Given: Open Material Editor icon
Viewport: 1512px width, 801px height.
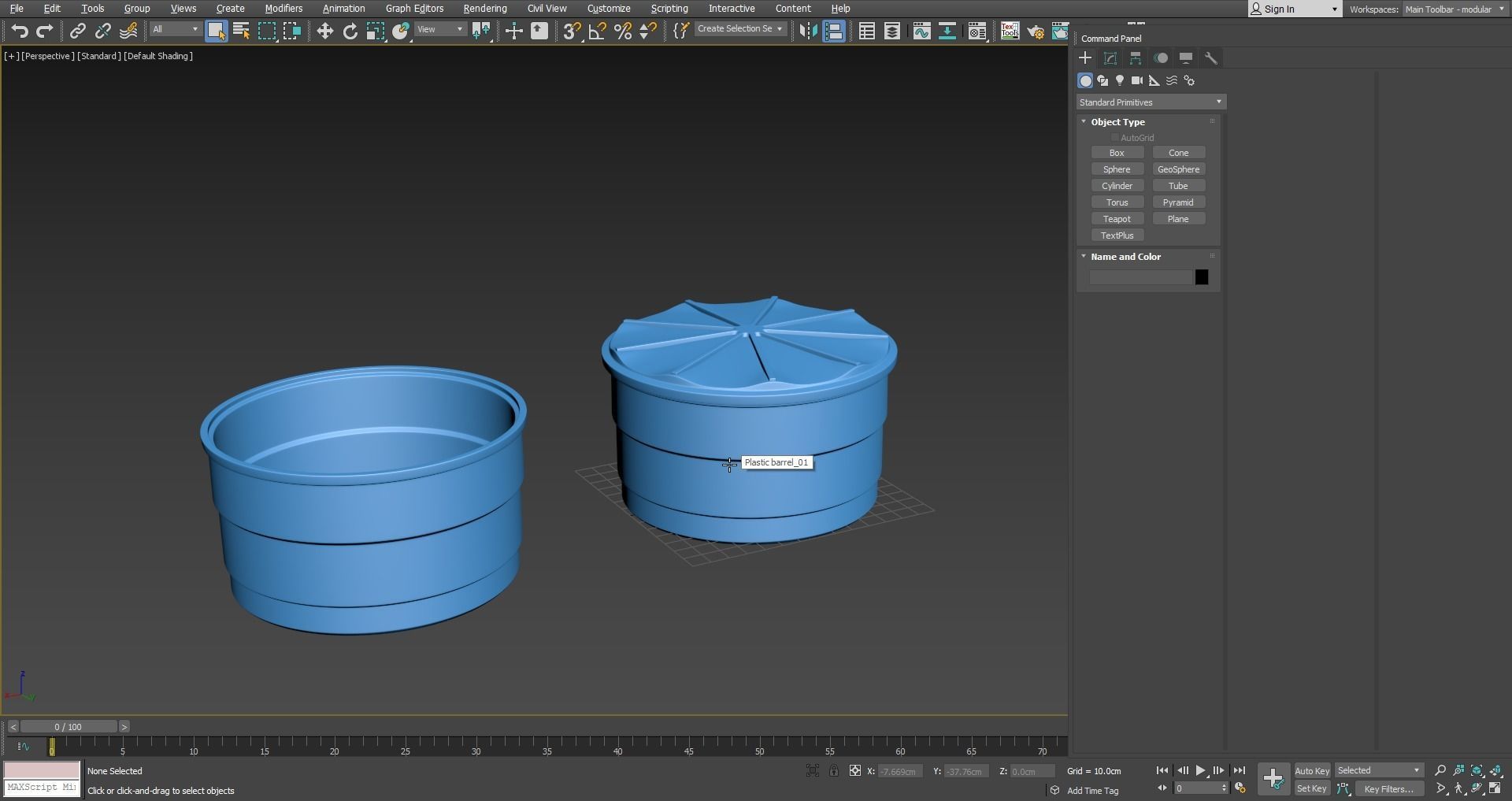Looking at the screenshot, I should 977,31.
